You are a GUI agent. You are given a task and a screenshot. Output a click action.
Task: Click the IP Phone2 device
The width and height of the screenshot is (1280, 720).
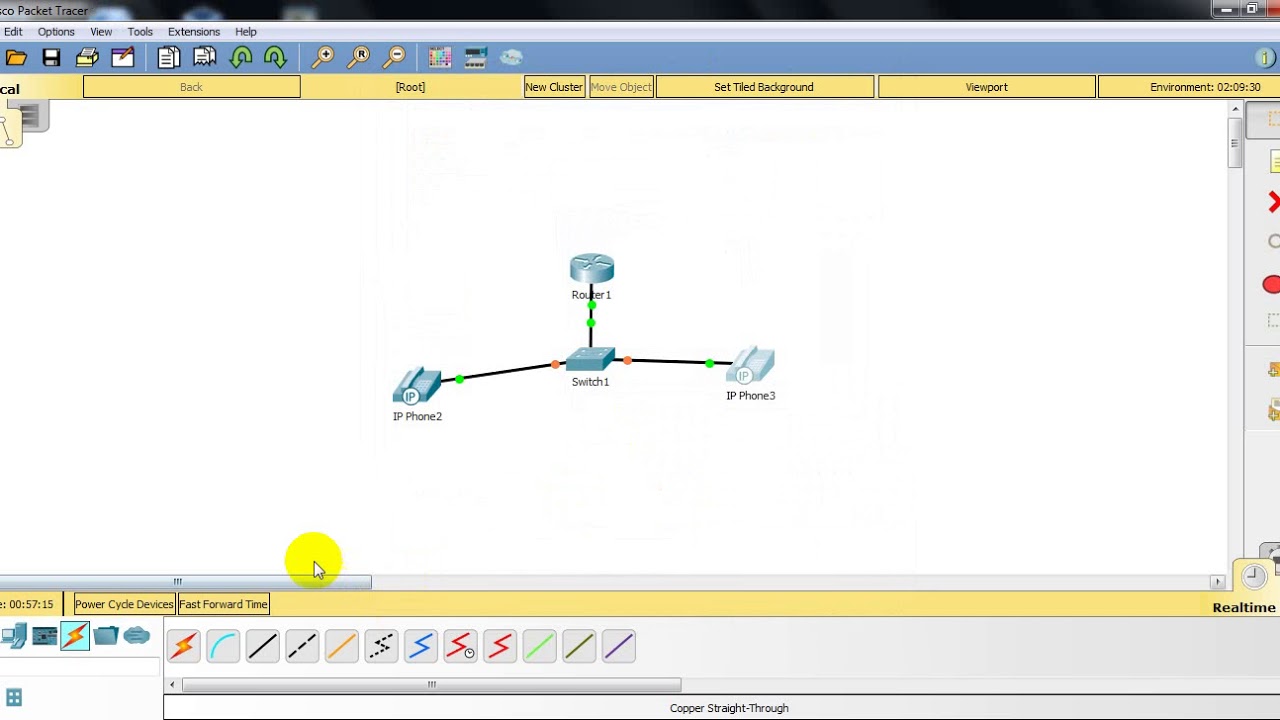[417, 386]
